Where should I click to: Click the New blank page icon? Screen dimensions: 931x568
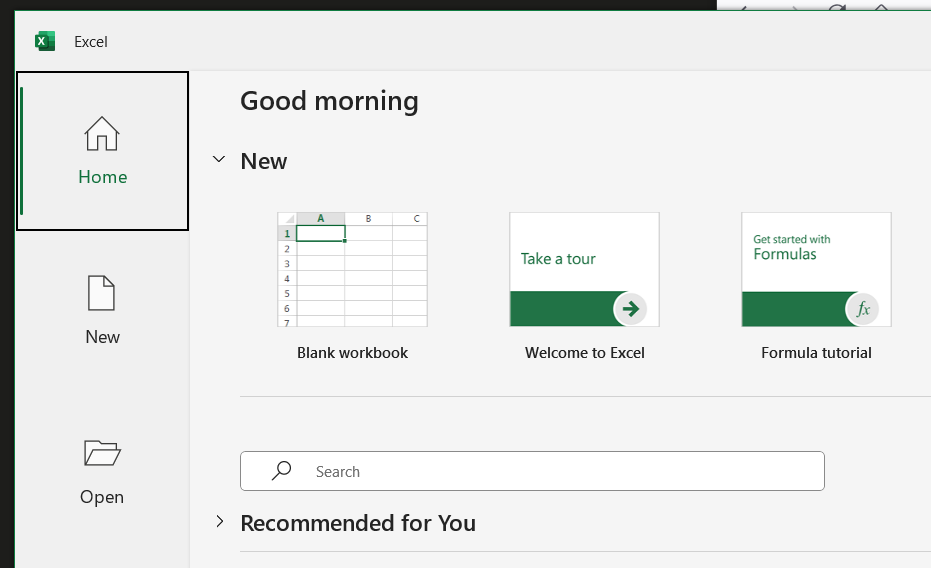pyautogui.click(x=102, y=293)
